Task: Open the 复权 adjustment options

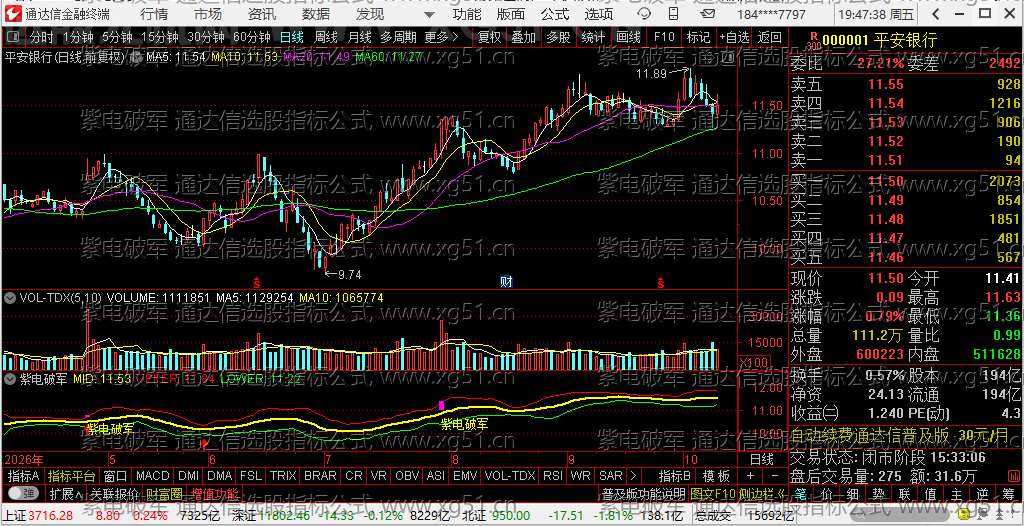Action: click(x=489, y=37)
